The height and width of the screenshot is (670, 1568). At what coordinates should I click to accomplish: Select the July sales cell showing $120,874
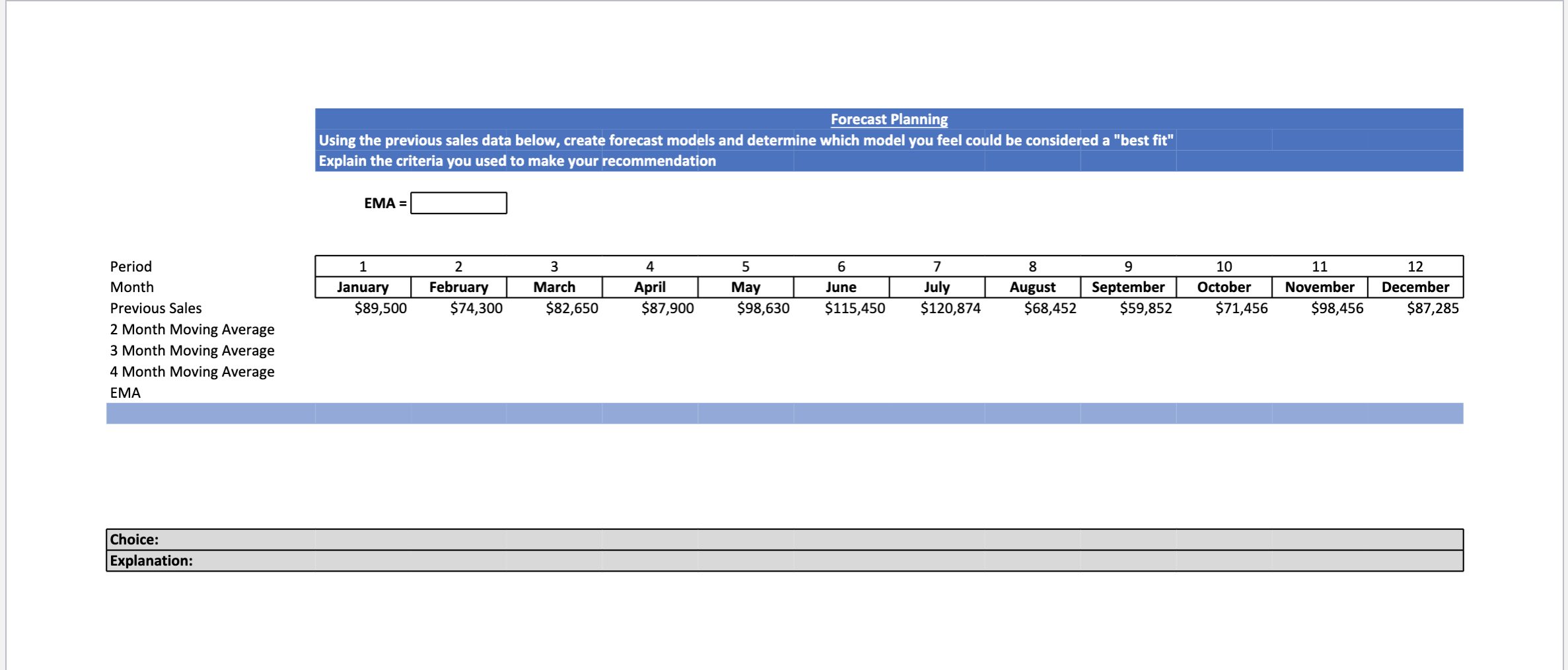pos(952,308)
